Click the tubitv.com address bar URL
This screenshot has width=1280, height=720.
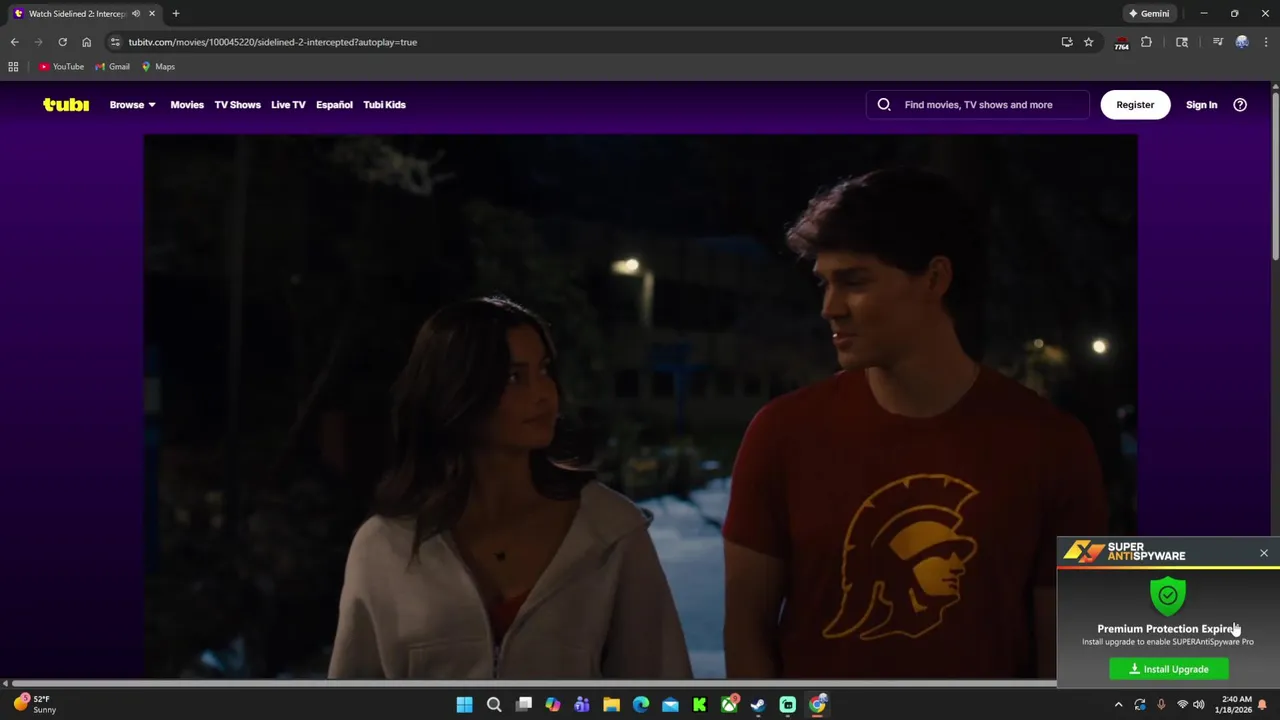[273, 42]
